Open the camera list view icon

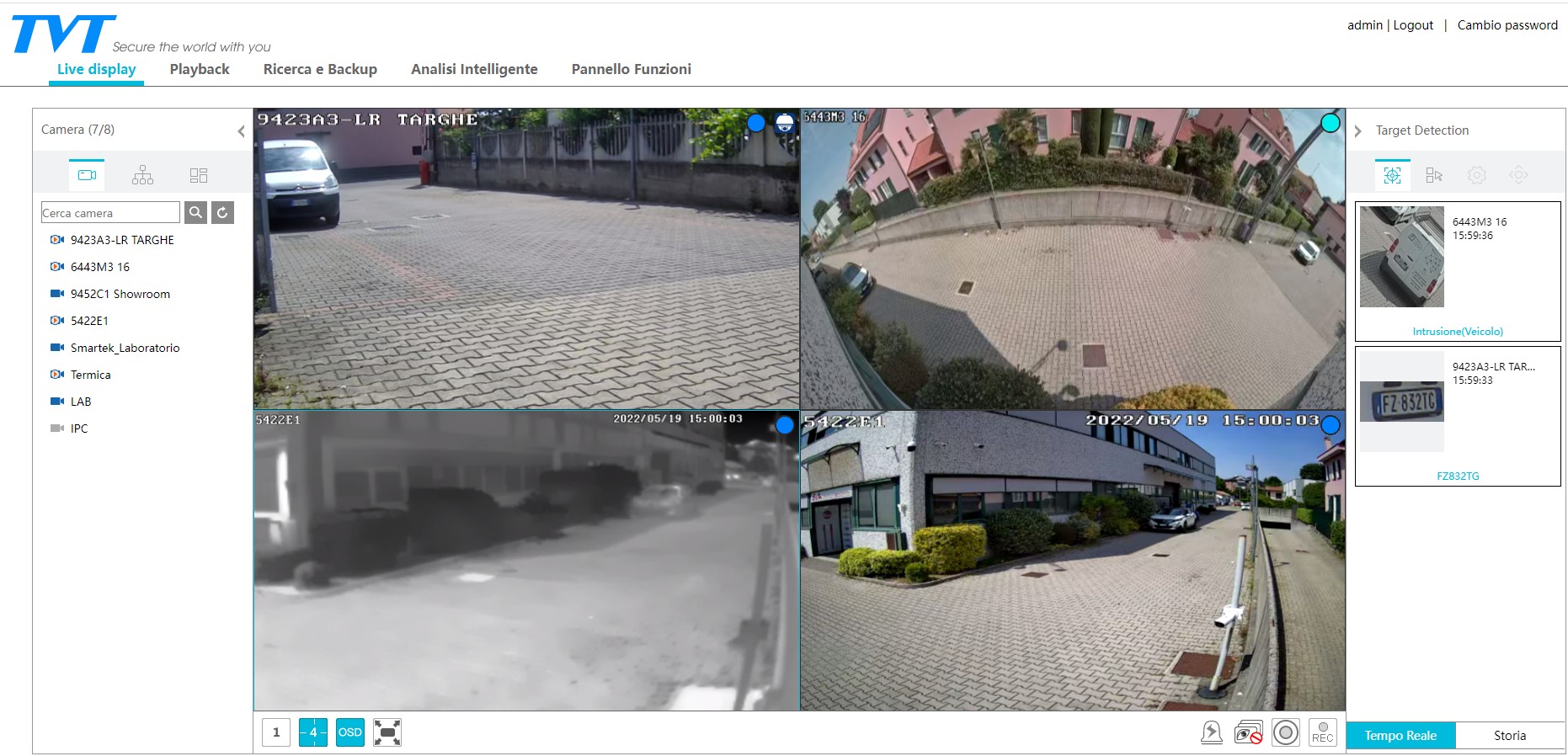[87, 175]
